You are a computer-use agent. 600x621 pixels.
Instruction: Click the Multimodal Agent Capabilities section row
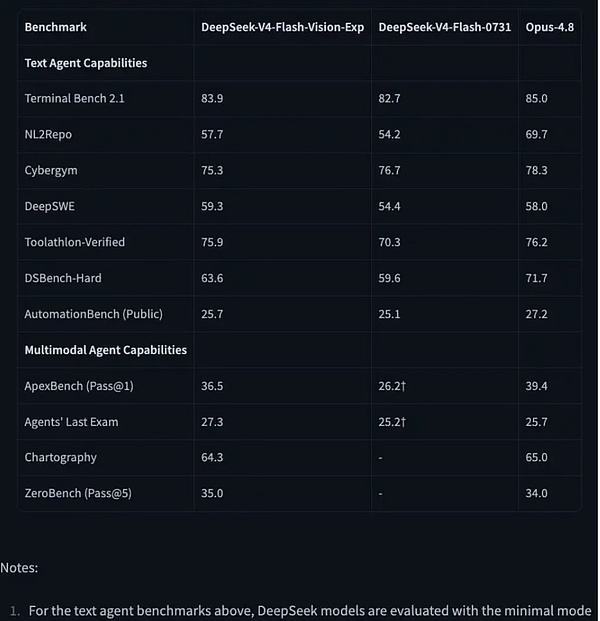(x=299, y=350)
